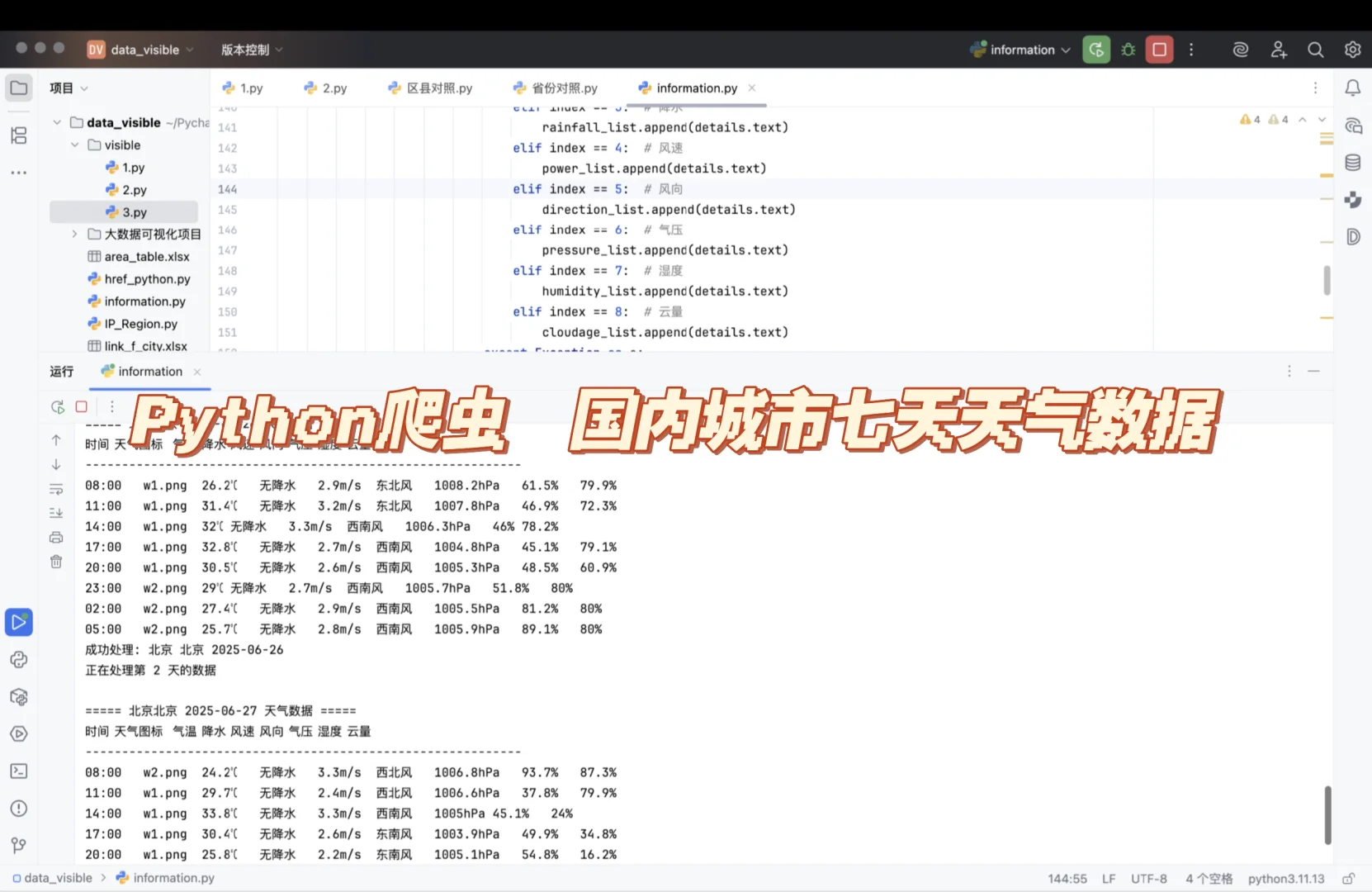Rerun the script in the run panel
The height and width of the screenshot is (892, 1372).
pos(56,406)
